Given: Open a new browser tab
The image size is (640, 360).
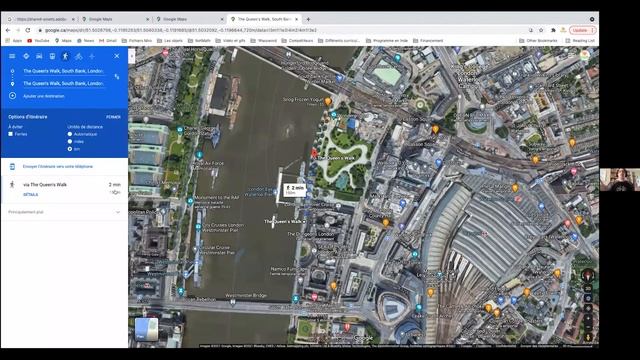Looking at the screenshot, I should pyautogui.click(x=308, y=19).
